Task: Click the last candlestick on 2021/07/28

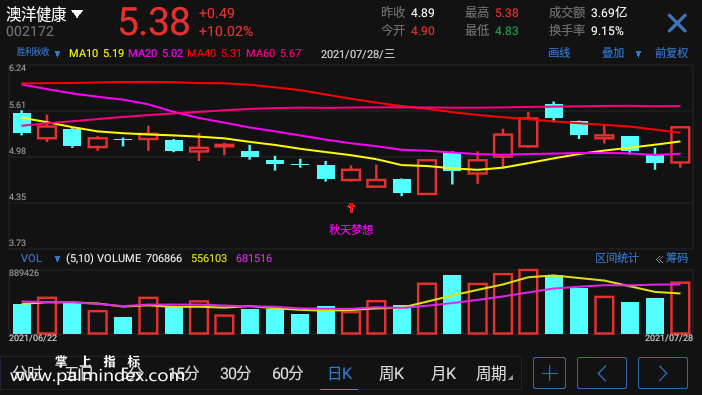Action: coord(680,147)
